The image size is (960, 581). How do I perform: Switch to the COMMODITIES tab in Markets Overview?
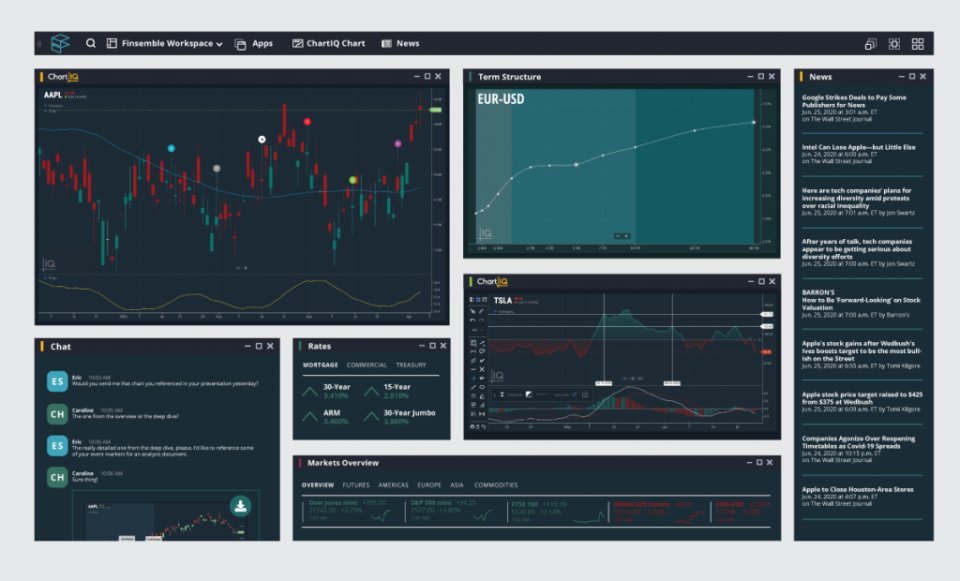(498, 484)
